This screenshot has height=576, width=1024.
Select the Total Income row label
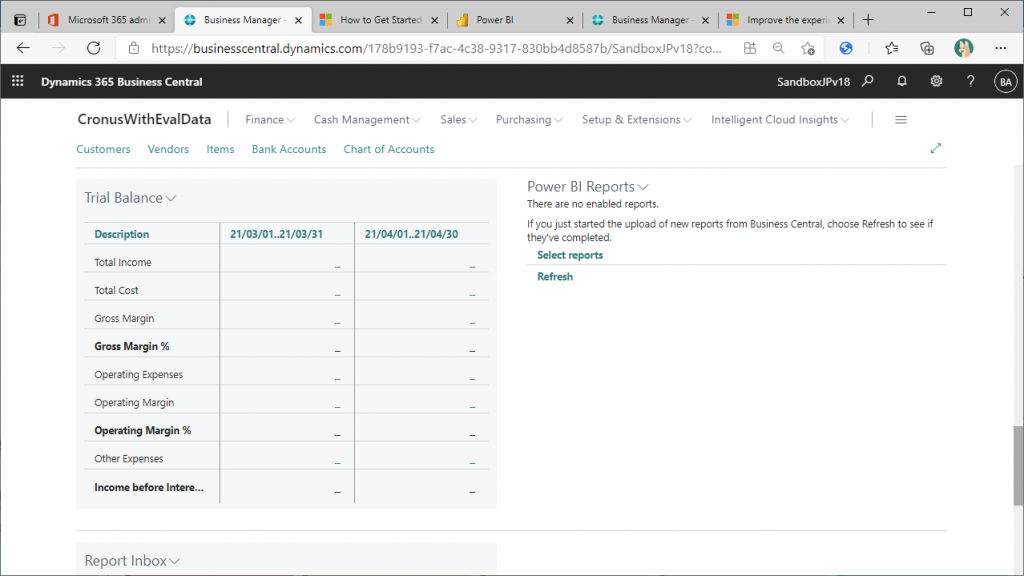click(123, 262)
